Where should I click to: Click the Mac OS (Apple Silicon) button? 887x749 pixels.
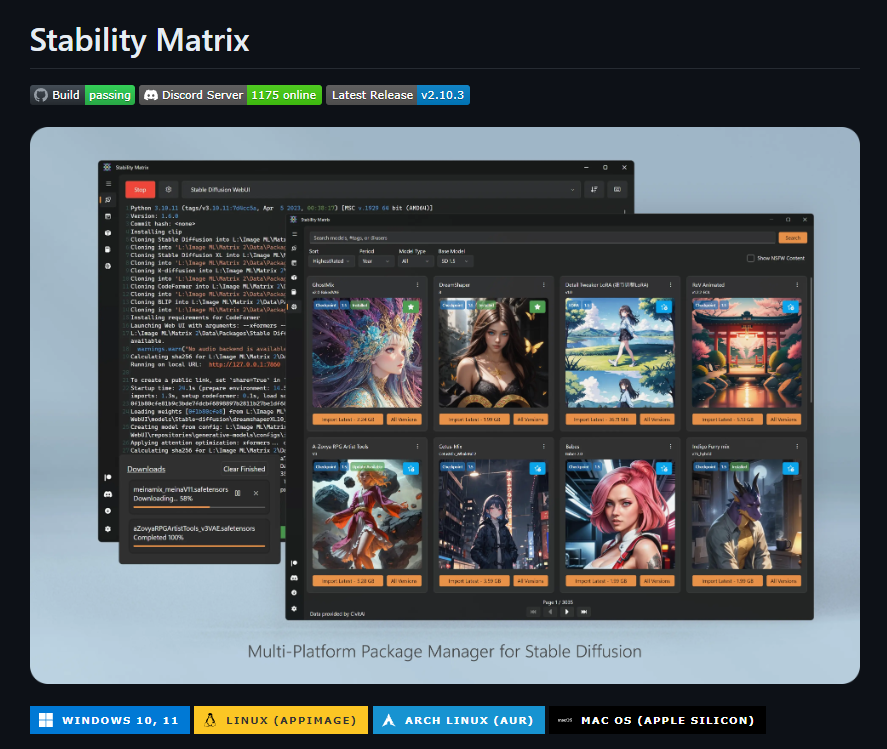[657, 720]
